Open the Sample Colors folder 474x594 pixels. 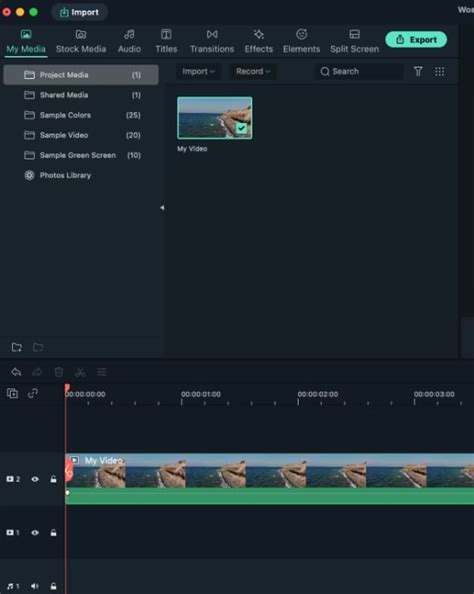[x=81, y=115]
